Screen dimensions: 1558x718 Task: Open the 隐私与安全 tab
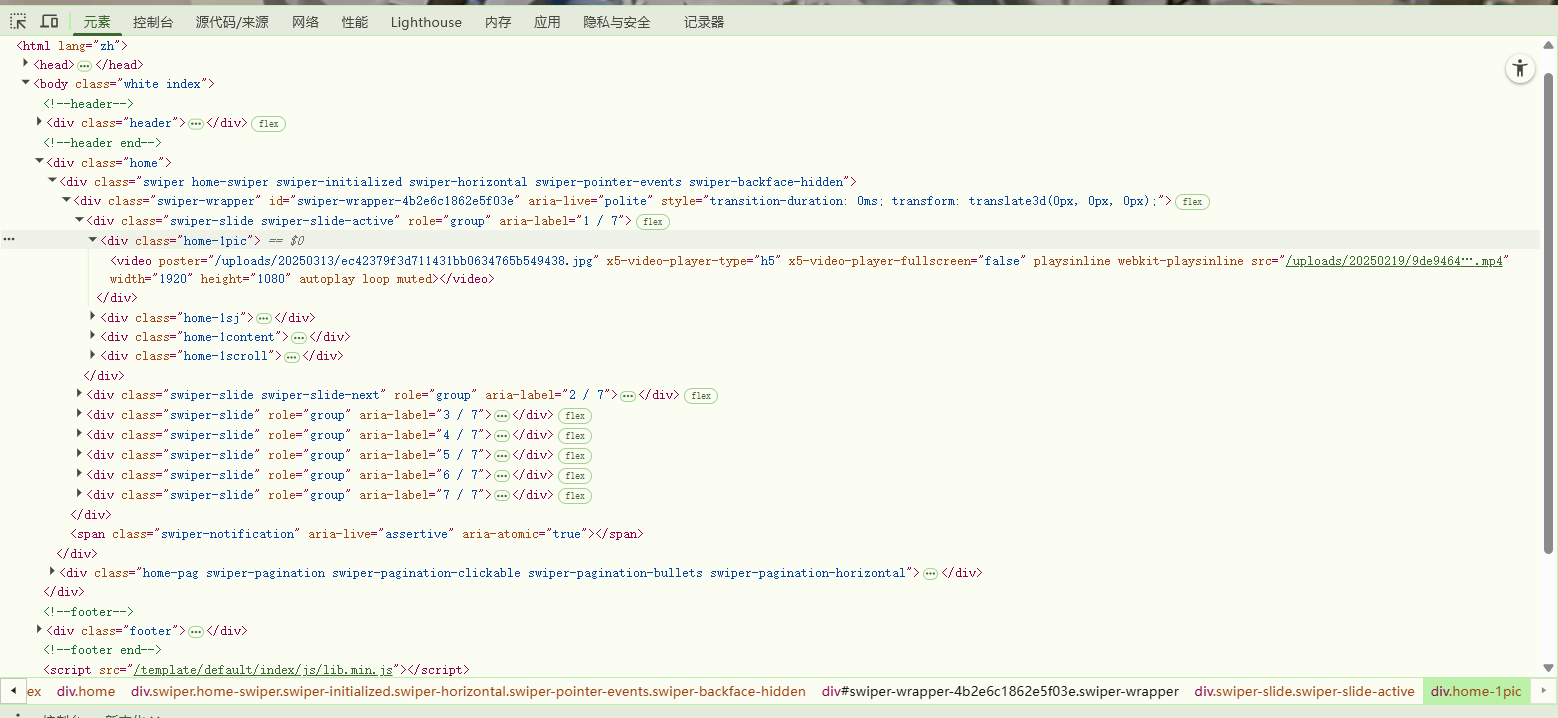point(617,22)
